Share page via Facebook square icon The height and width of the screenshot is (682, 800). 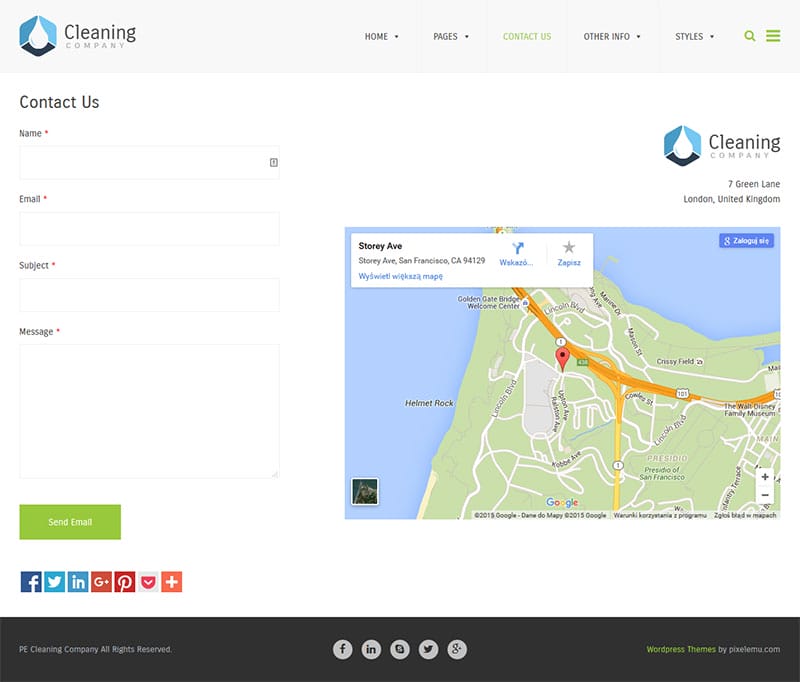(31, 582)
